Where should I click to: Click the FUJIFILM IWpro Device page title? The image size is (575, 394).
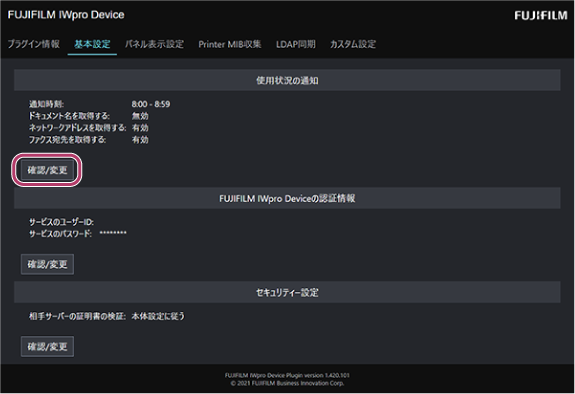tap(66, 15)
